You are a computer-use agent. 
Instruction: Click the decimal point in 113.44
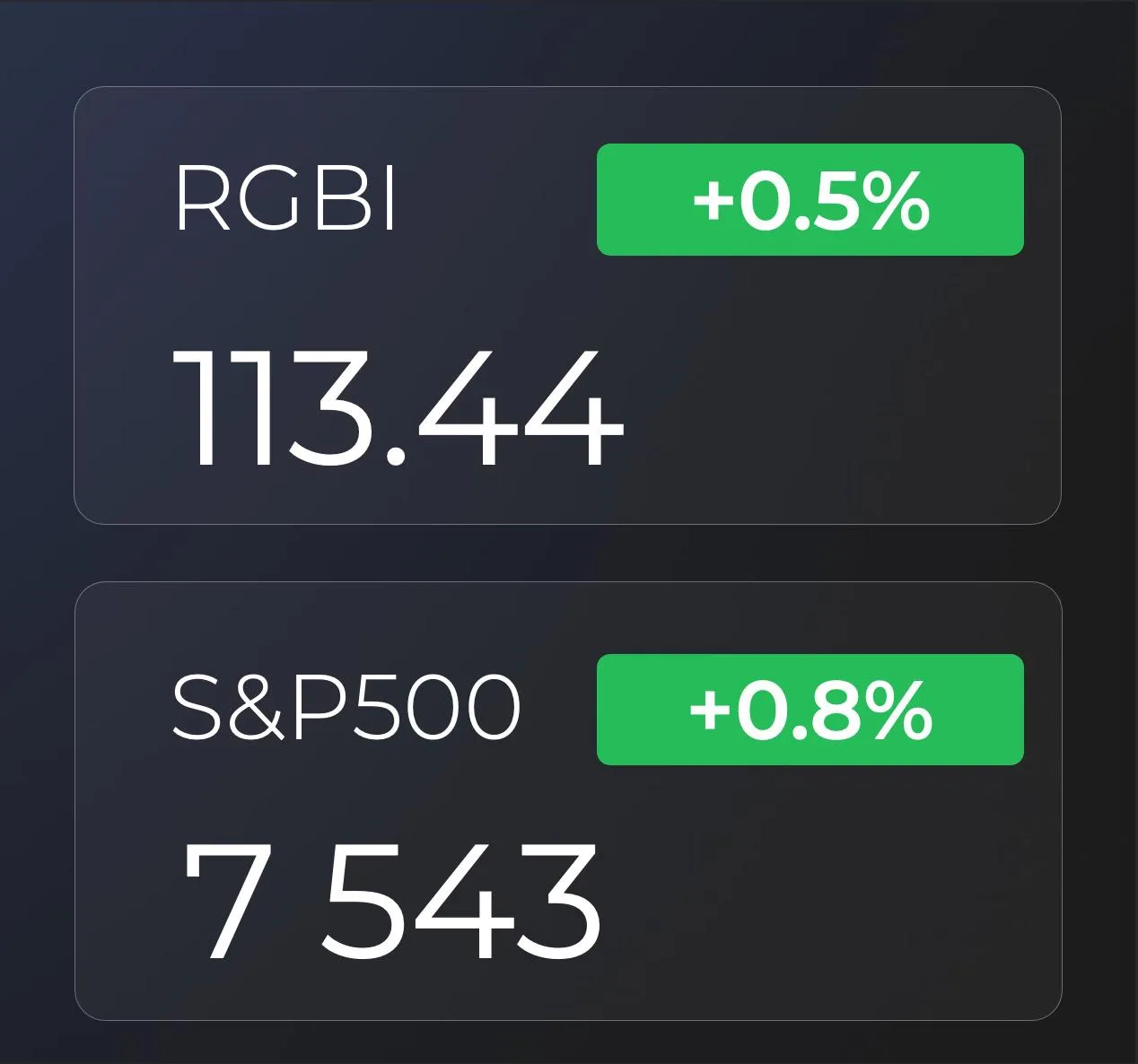pyautogui.click(x=395, y=456)
